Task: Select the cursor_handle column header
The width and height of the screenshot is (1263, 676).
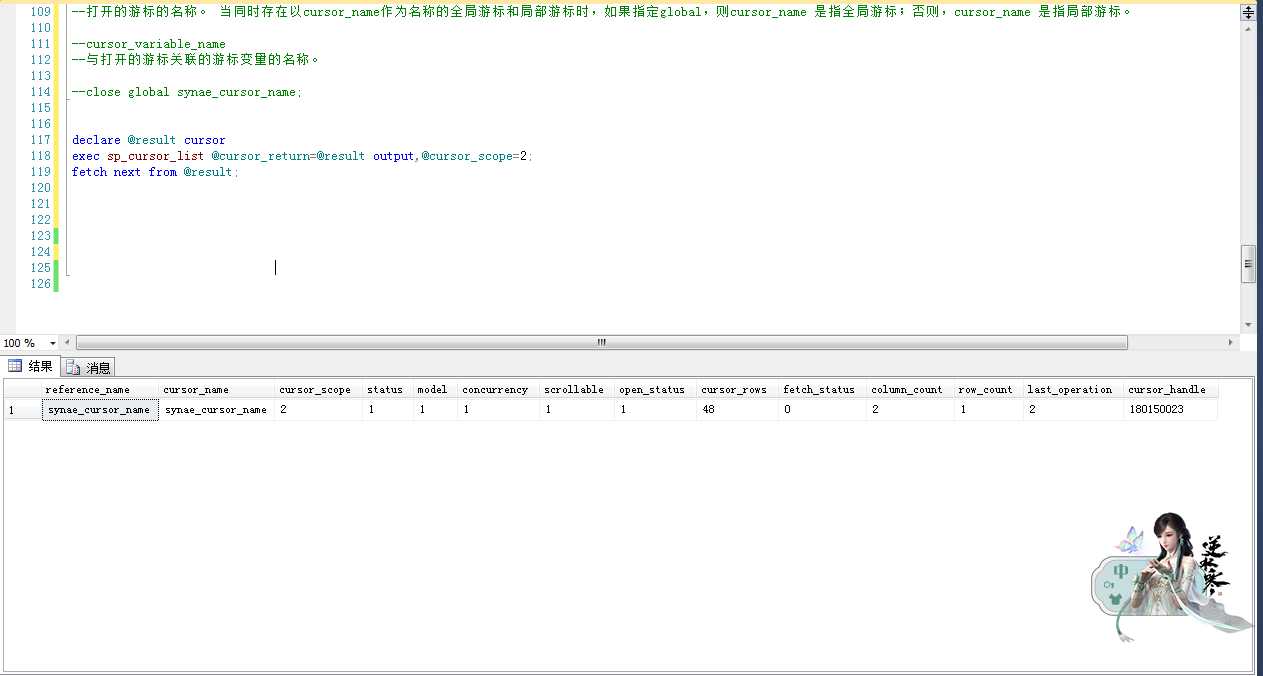Action: coord(1171,390)
